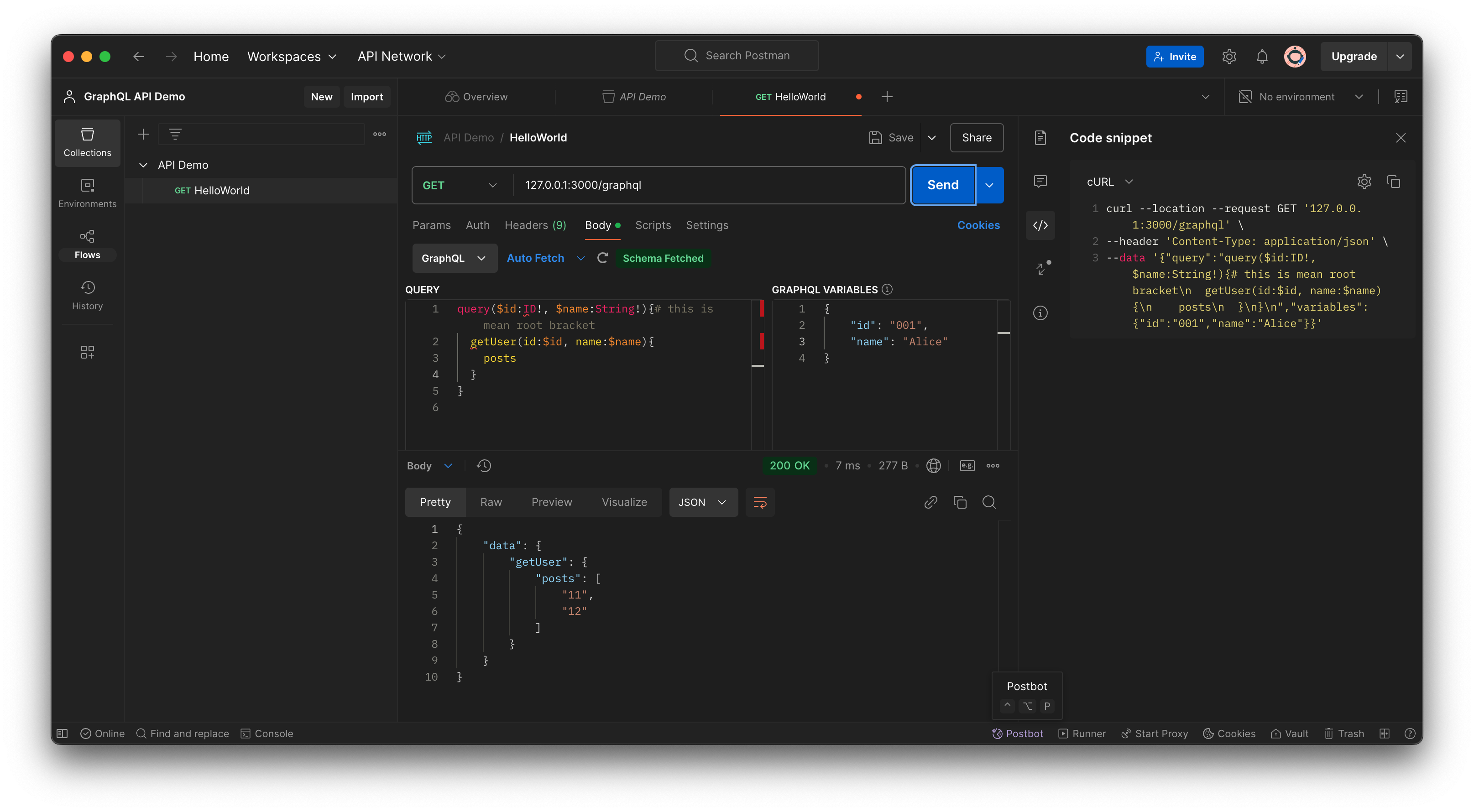
Task: Open request History panel
Action: tap(87, 295)
